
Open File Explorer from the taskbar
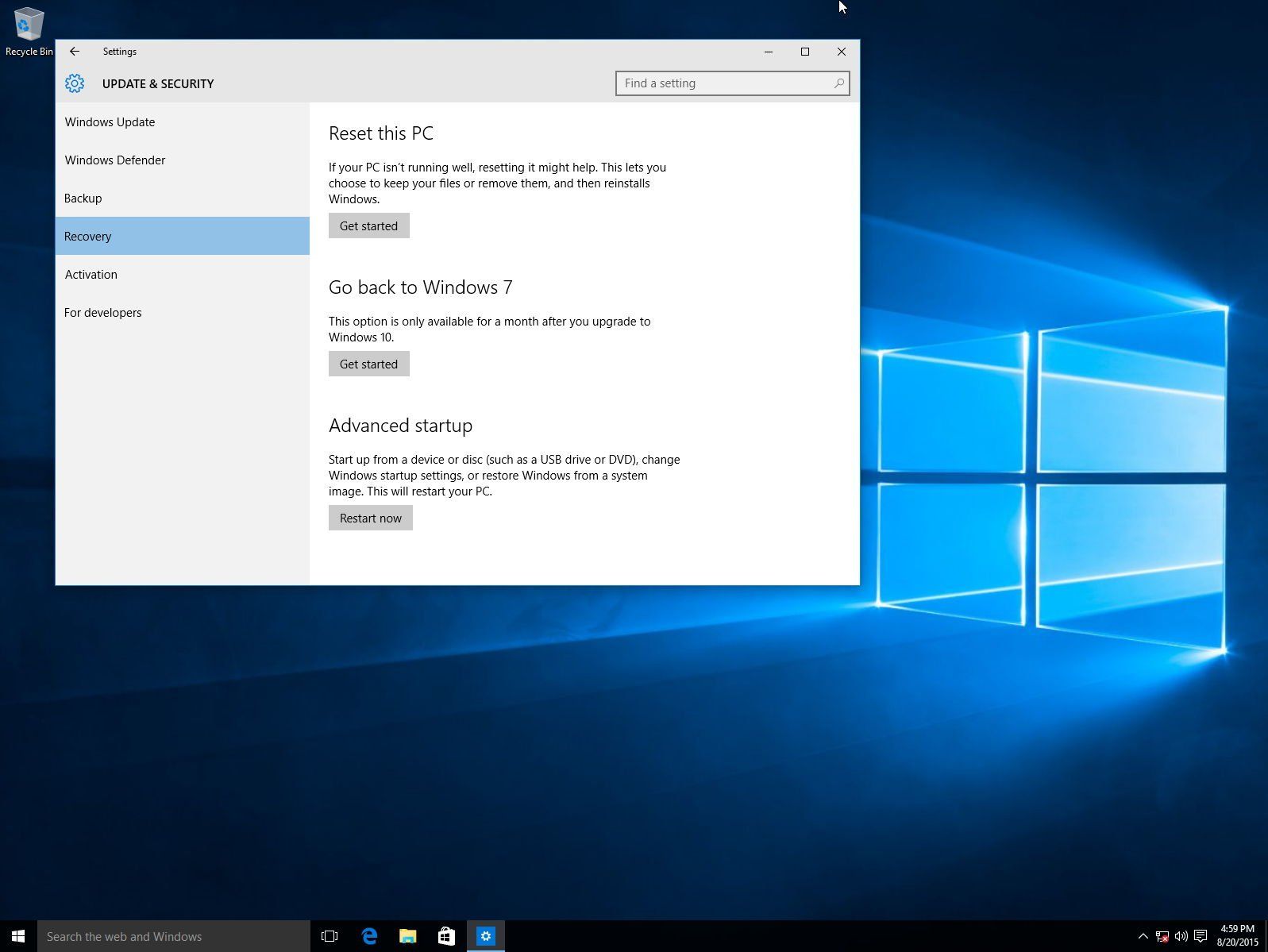(408, 936)
